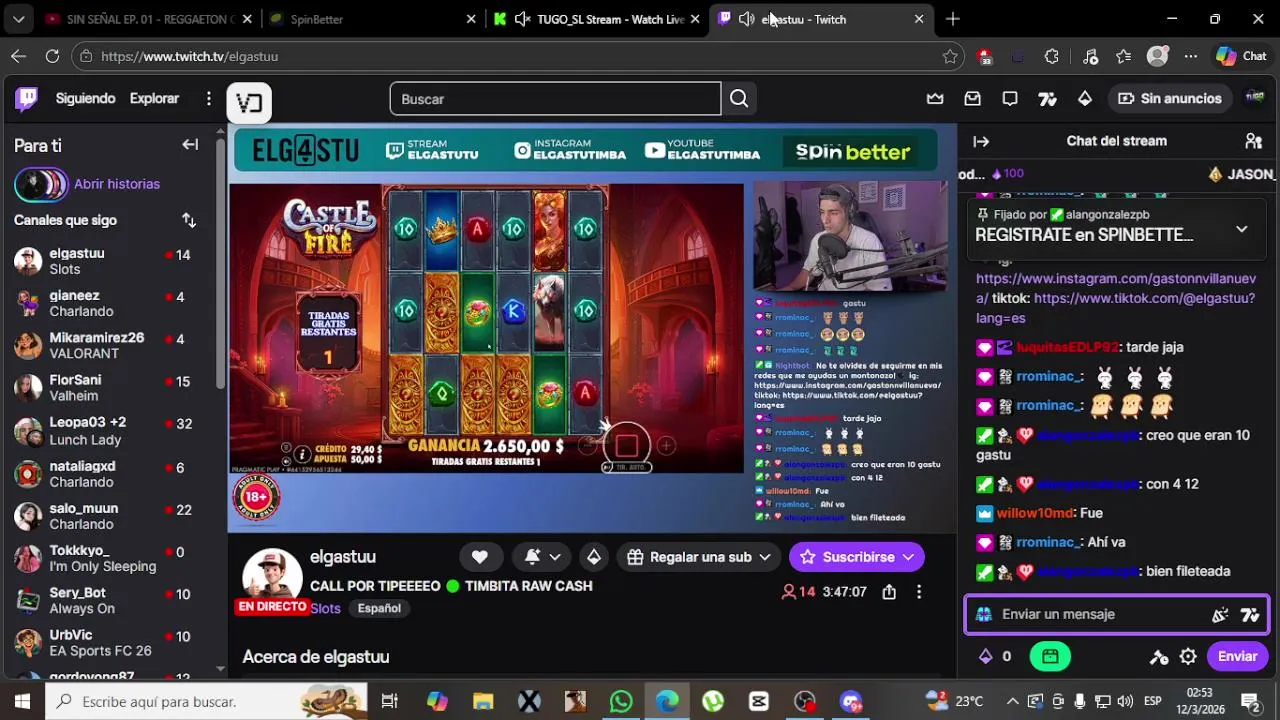Open the chat community users icon
The height and width of the screenshot is (720, 1280).
tap(1253, 141)
